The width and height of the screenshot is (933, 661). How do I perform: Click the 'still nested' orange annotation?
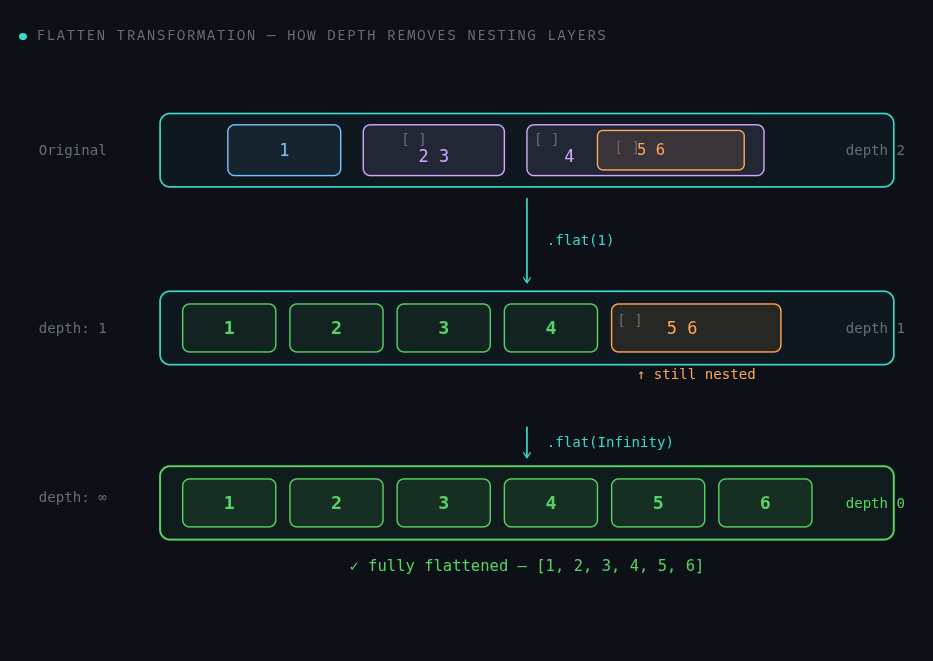[696, 374]
